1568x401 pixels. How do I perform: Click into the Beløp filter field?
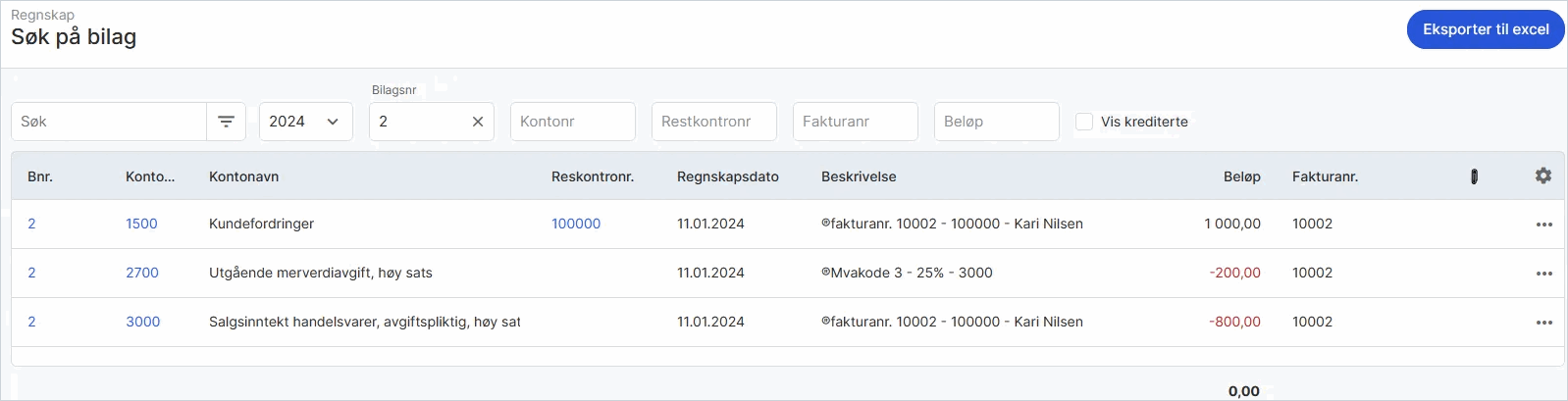point(997,122)
